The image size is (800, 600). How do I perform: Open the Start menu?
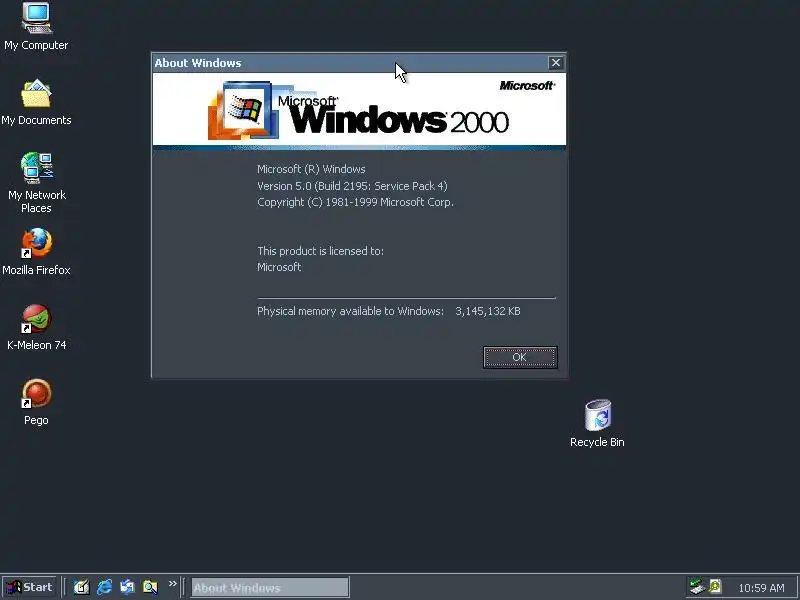click(x=30, y=587)
